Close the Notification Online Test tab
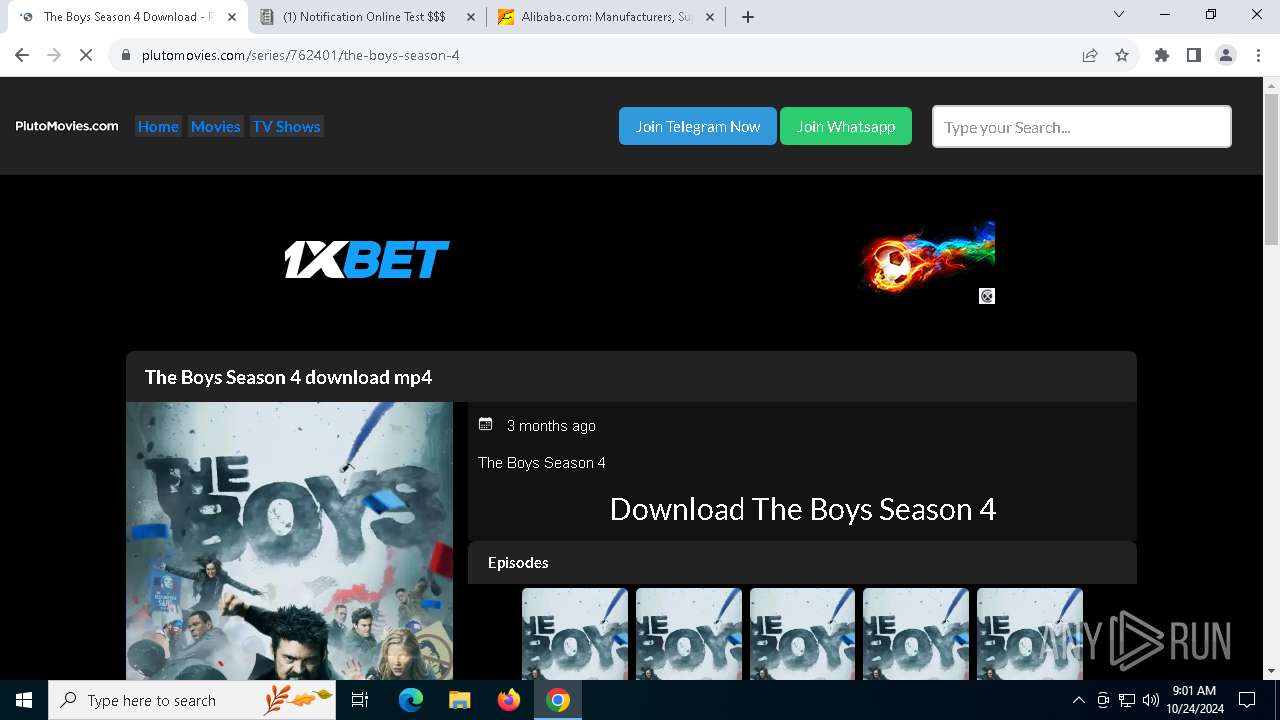1280x720 pixels. (471, 17)
